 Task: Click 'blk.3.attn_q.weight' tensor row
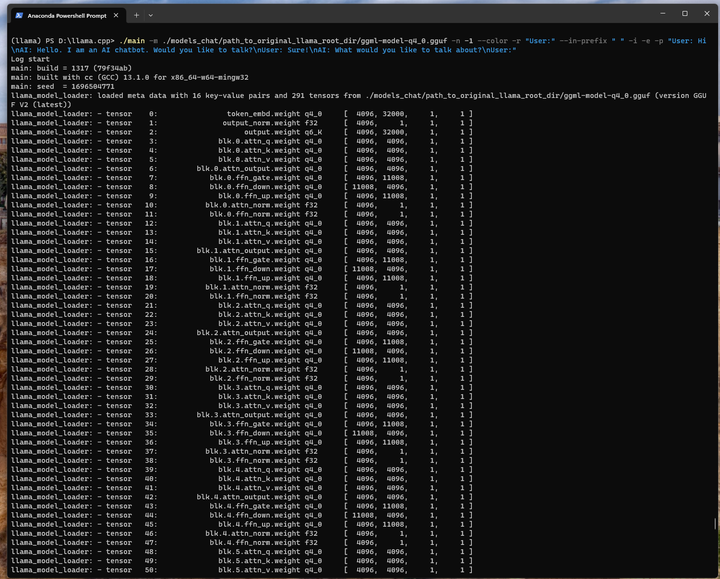coord(242,388)
